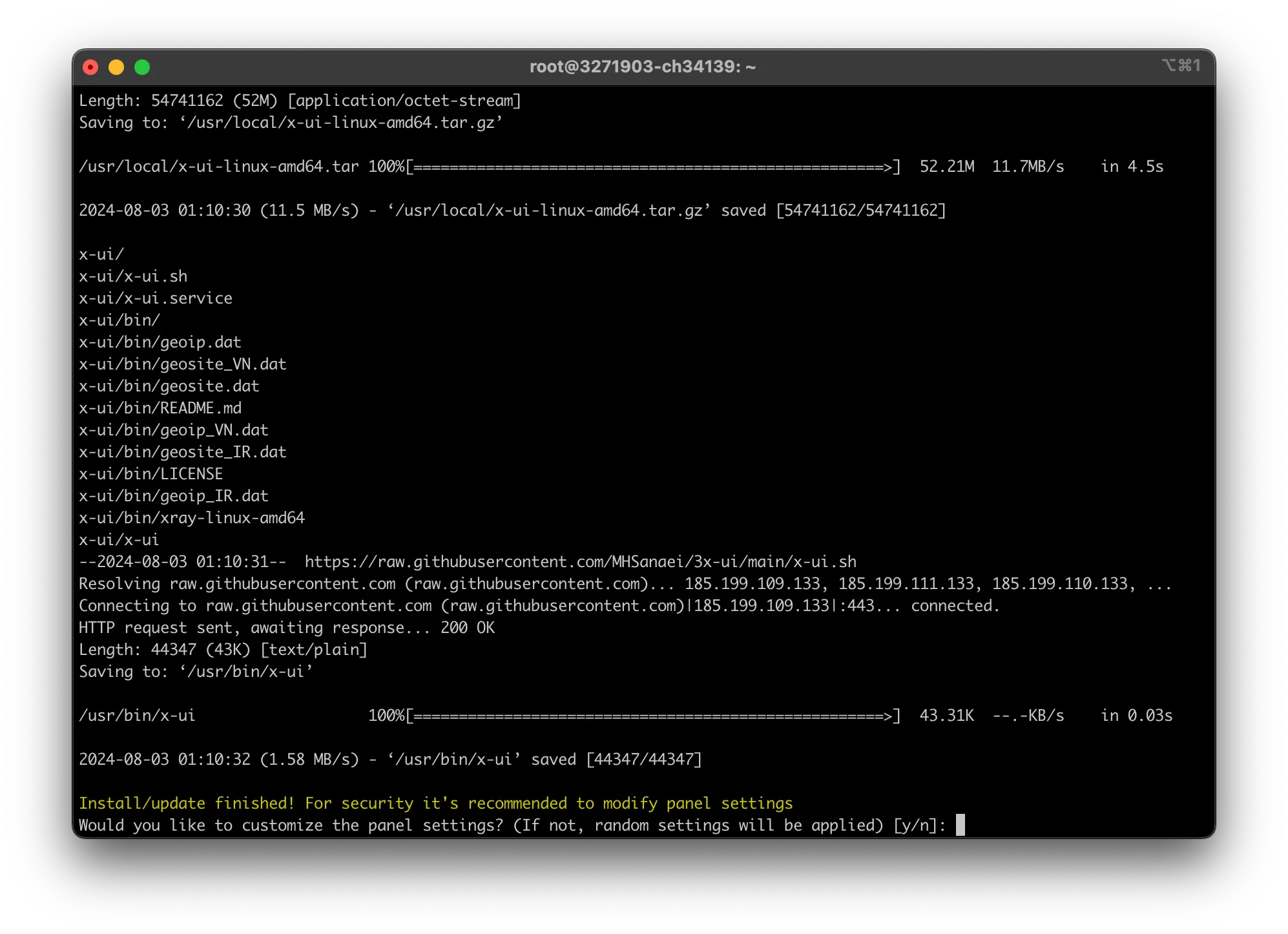
Task: Click the /usr/bin/x-ui download progress bar
Action: [653, 716]
